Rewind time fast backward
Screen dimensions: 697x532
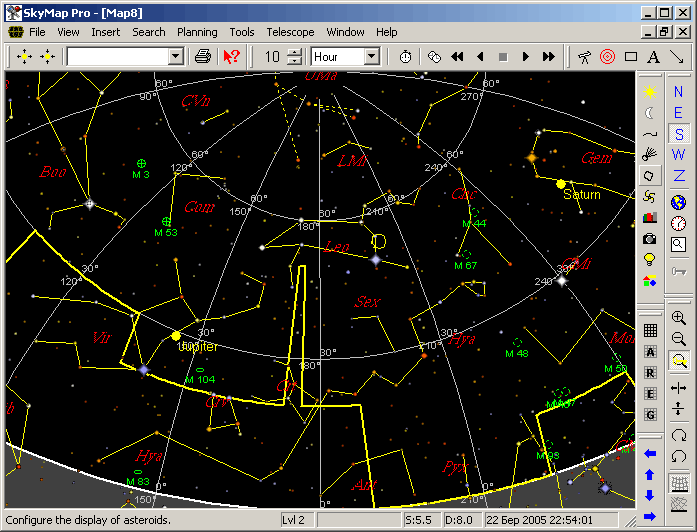pyautogui.click(x=457, y=56)
